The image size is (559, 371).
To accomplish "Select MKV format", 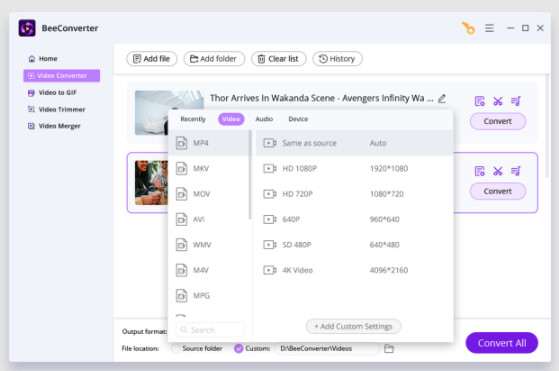I will tap(209, 168).
